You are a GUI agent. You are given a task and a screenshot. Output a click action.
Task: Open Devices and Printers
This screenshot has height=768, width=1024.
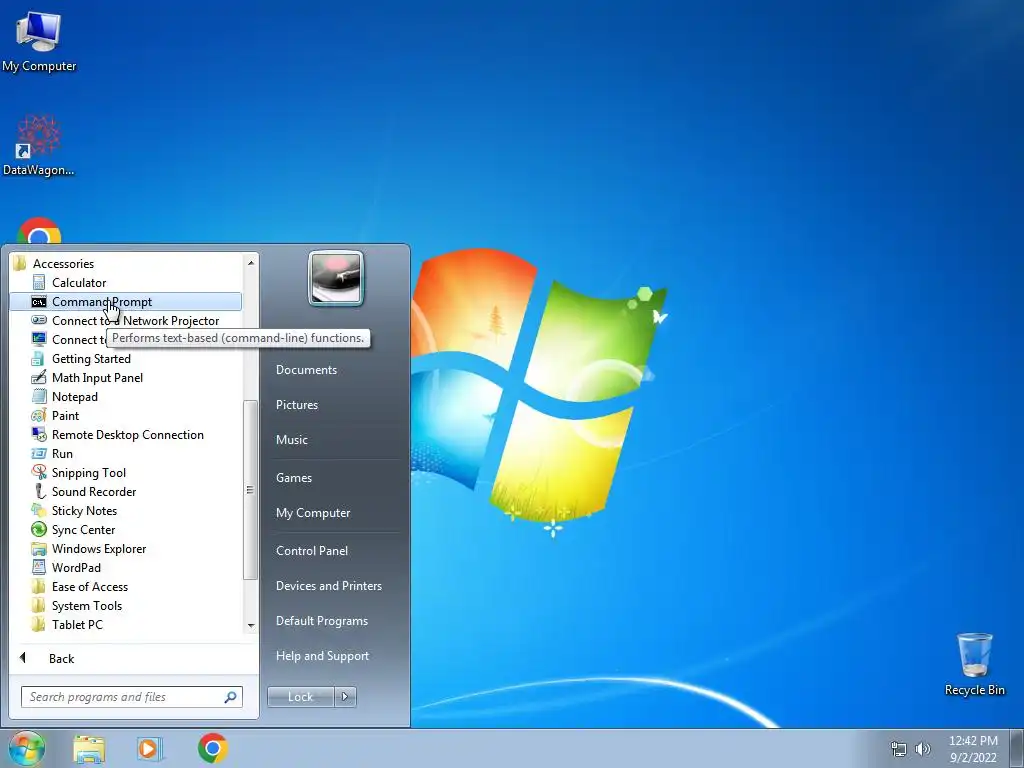(x=328, y=586)
